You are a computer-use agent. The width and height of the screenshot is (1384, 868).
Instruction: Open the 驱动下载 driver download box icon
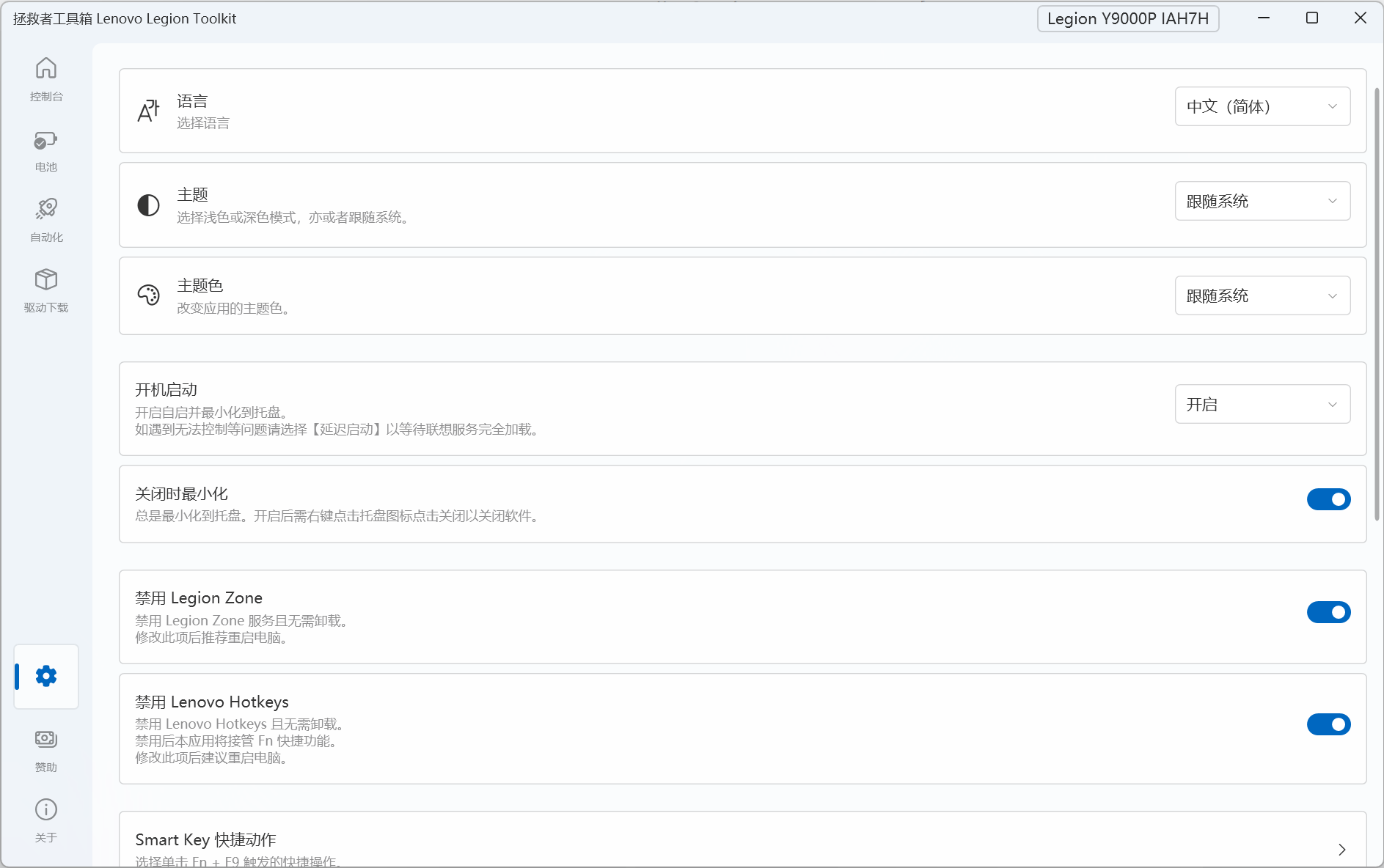[x=46, y=279]
